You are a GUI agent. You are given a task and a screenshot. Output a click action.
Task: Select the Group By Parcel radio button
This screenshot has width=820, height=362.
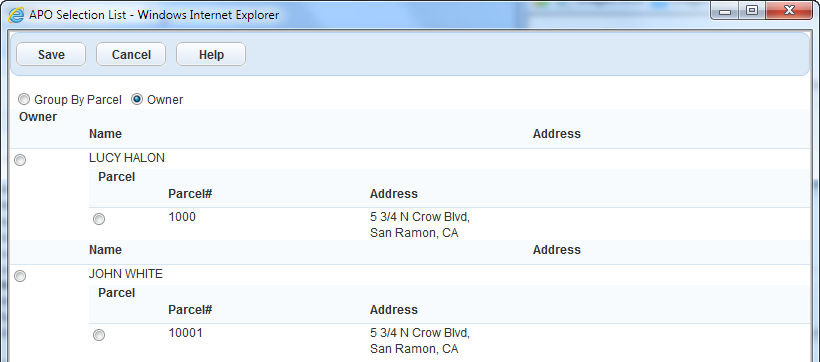pos(24,99)
